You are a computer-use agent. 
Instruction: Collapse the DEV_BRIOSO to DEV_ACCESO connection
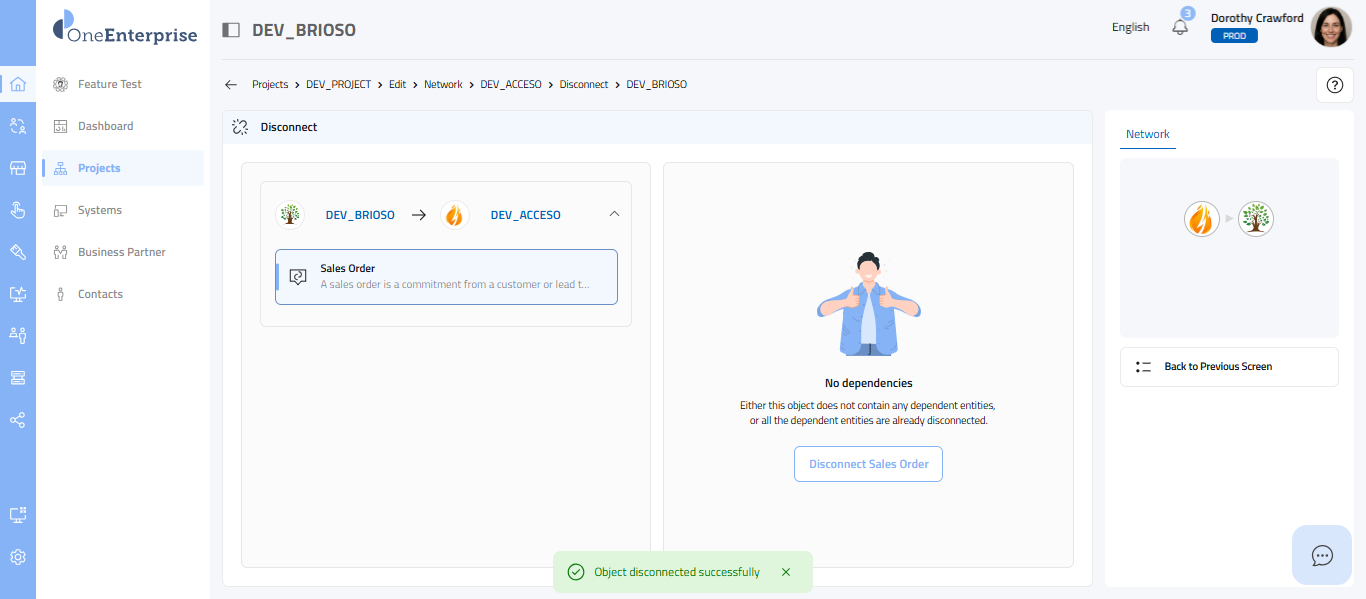pyautogui.click(x=614, y=214)
